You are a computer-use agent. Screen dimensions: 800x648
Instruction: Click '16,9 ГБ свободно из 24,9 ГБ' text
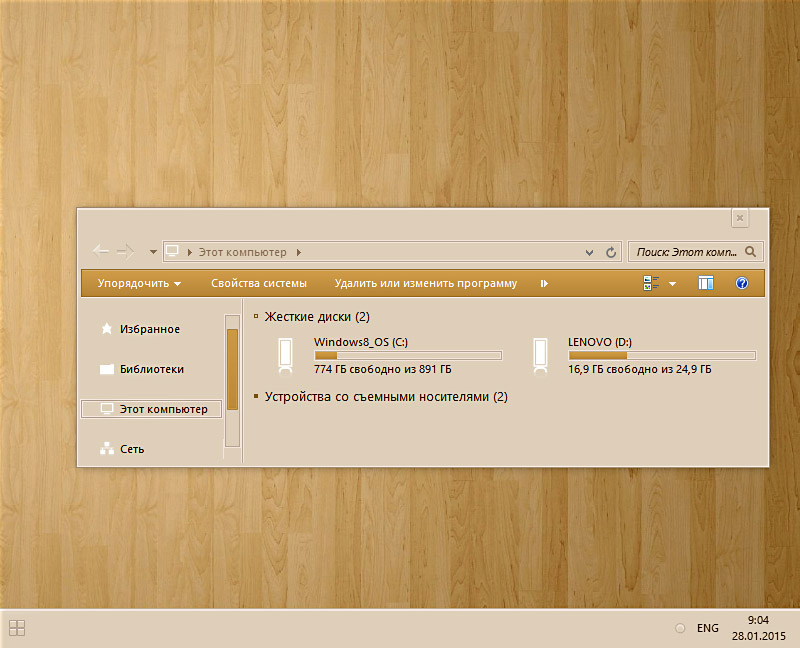coord(640,369)
